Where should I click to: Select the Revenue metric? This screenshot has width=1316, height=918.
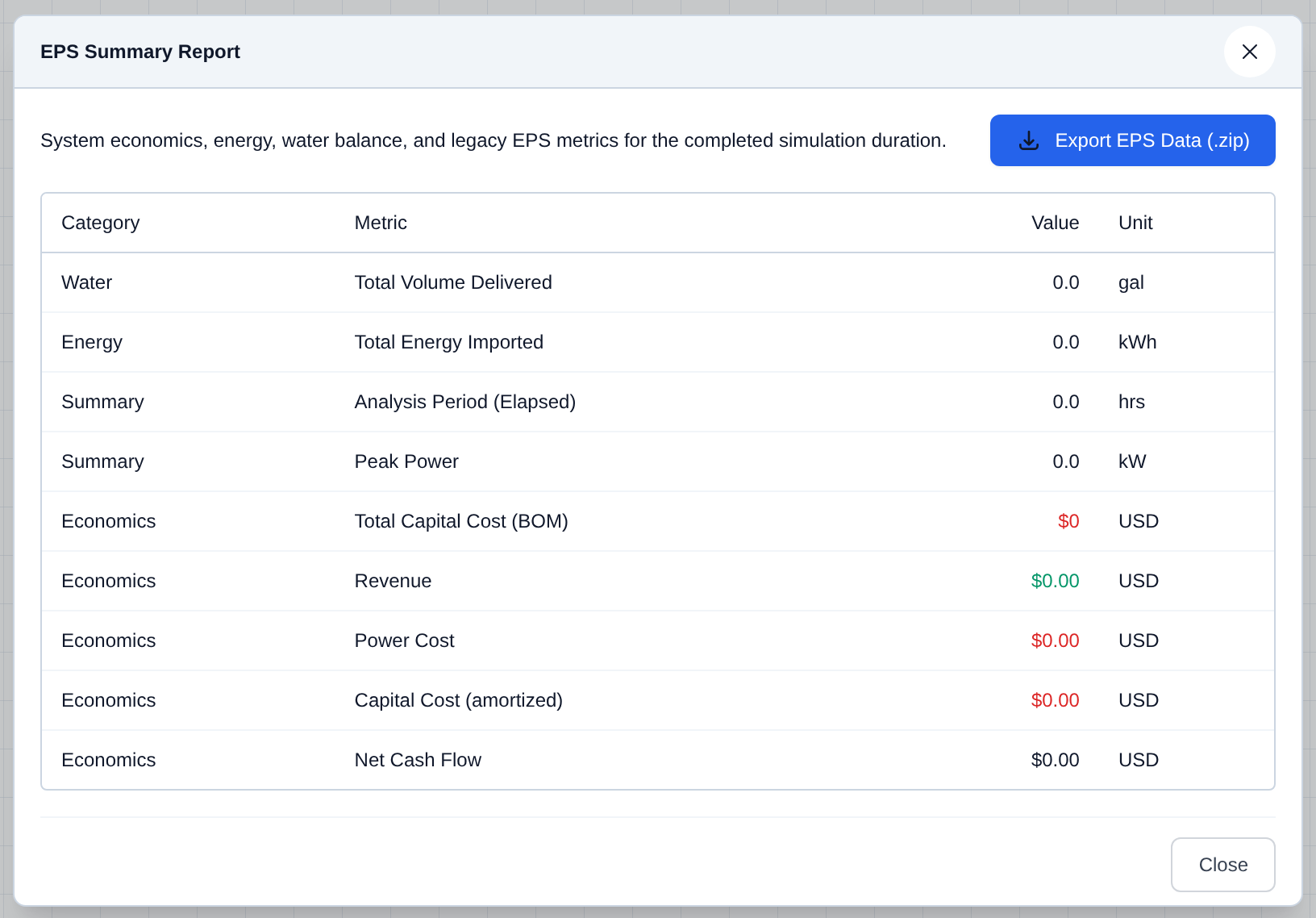pos(393,581)
